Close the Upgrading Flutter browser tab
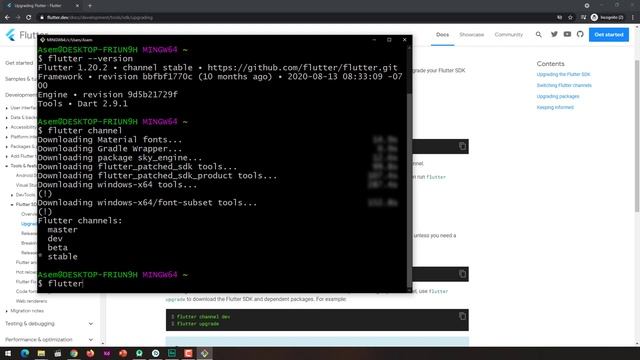Screen dimensions: 640x360 tap(78, 6)
